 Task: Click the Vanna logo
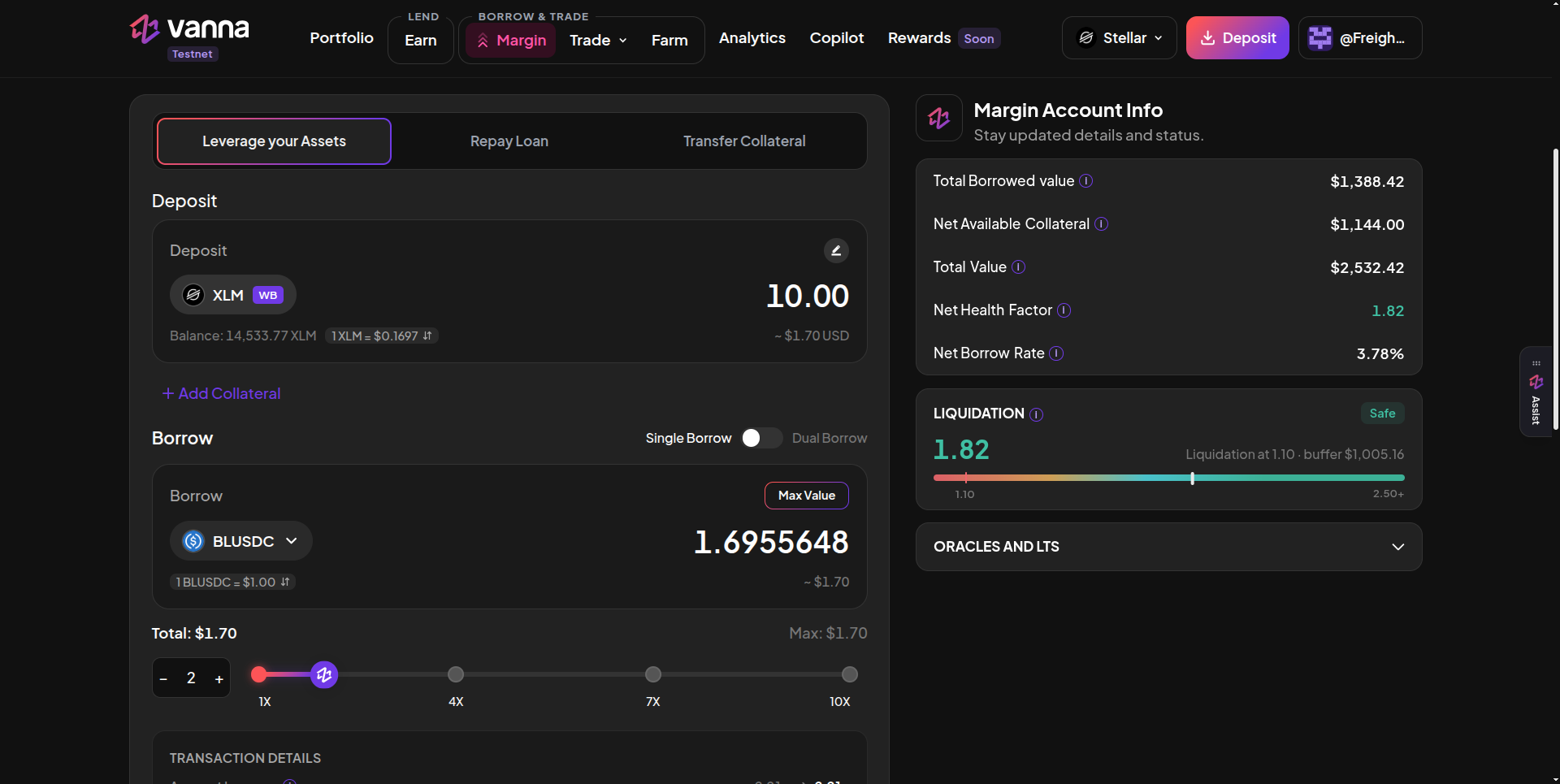click(x=190, y=29)
